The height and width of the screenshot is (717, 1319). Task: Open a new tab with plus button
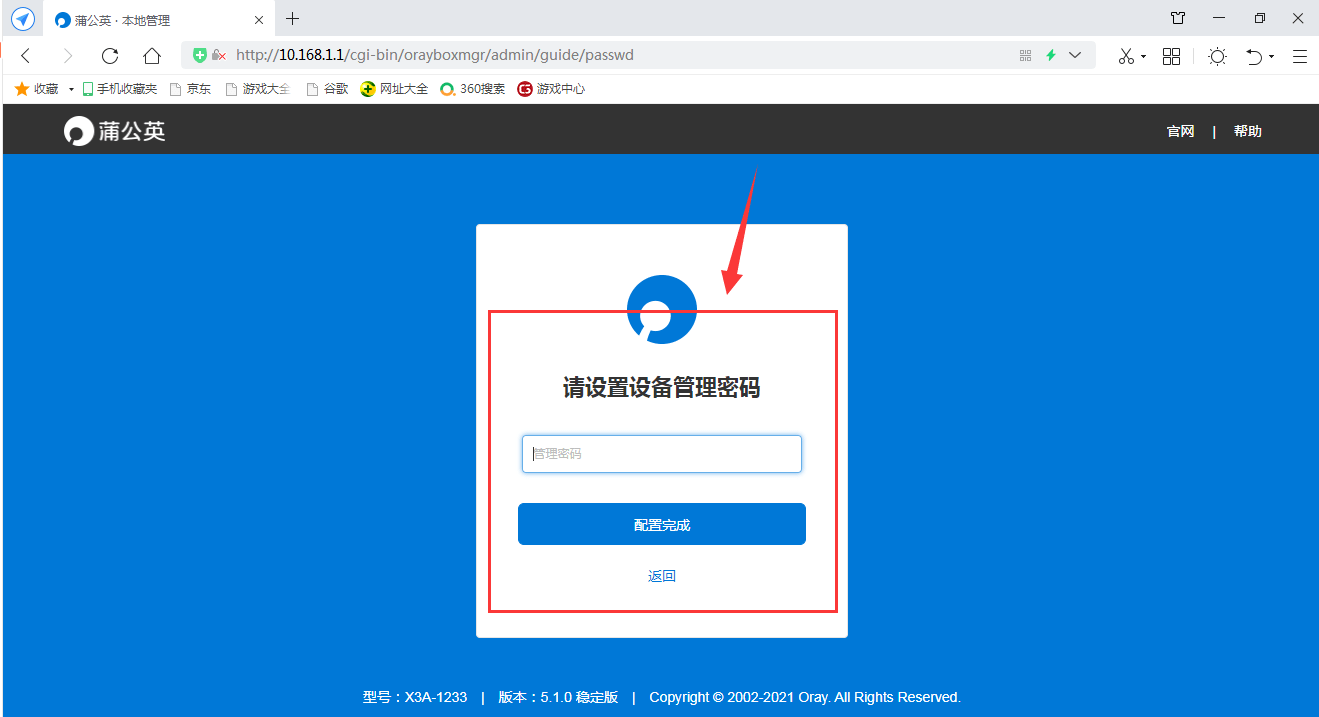point(292,19)
